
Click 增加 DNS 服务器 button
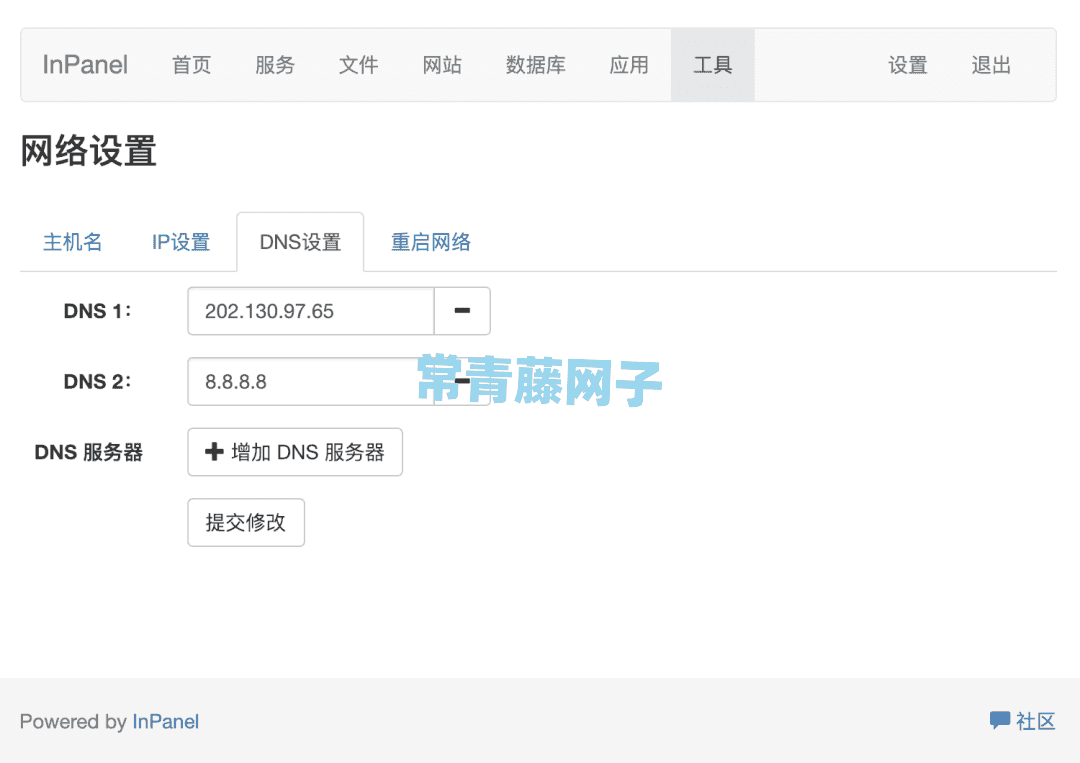(x=294, y=452)
